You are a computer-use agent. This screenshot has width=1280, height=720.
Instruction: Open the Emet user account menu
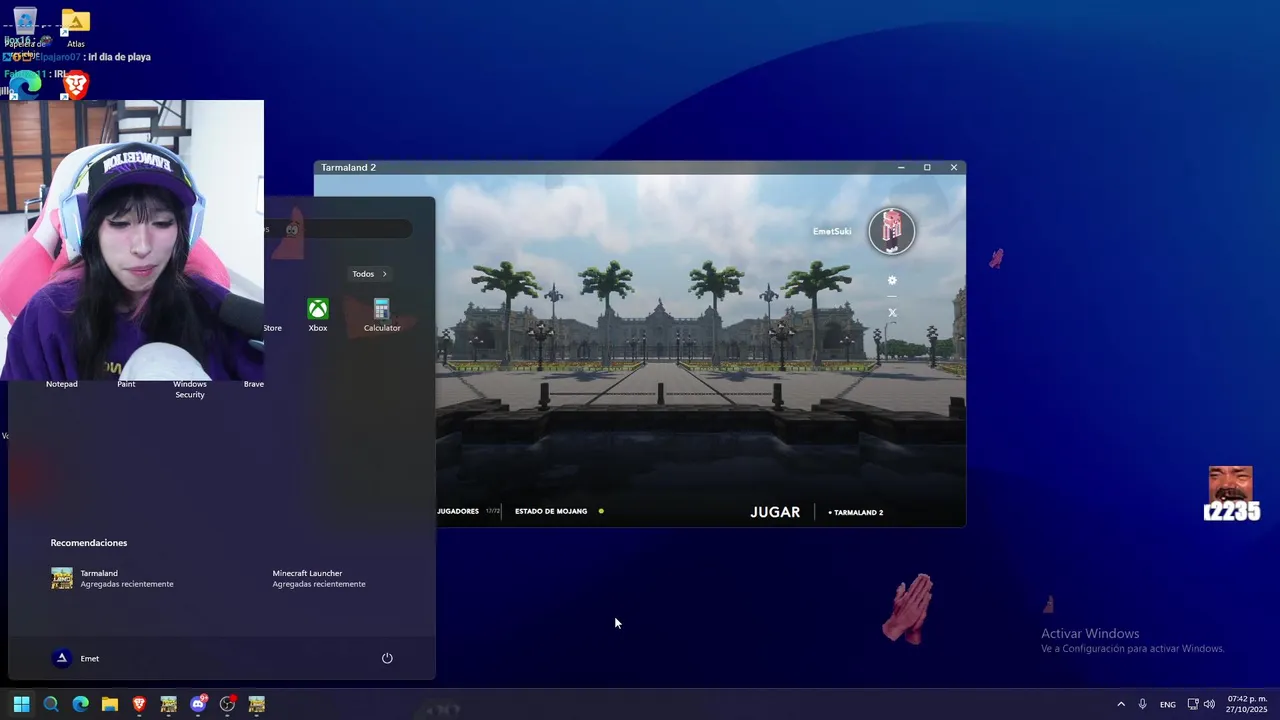(76, 658)
